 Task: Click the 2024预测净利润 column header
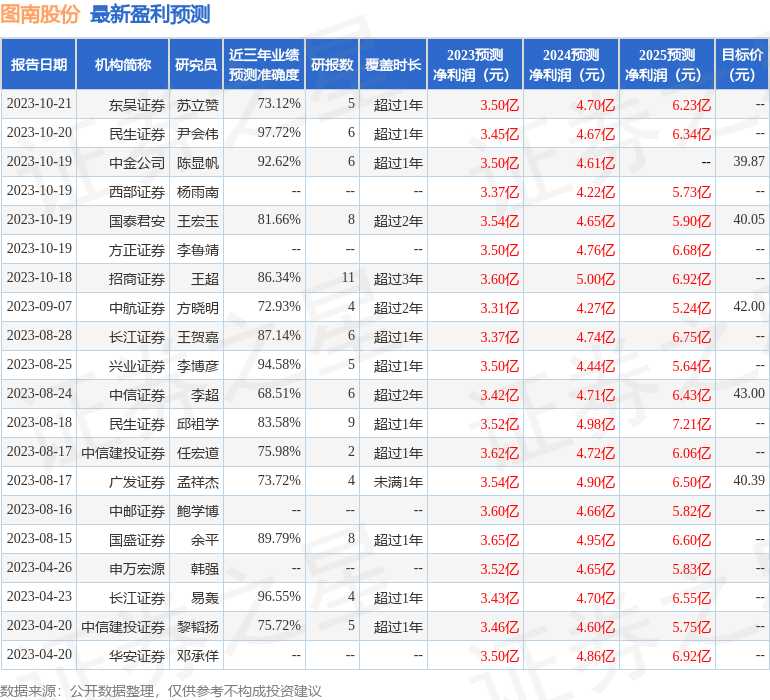pos(571,64)
